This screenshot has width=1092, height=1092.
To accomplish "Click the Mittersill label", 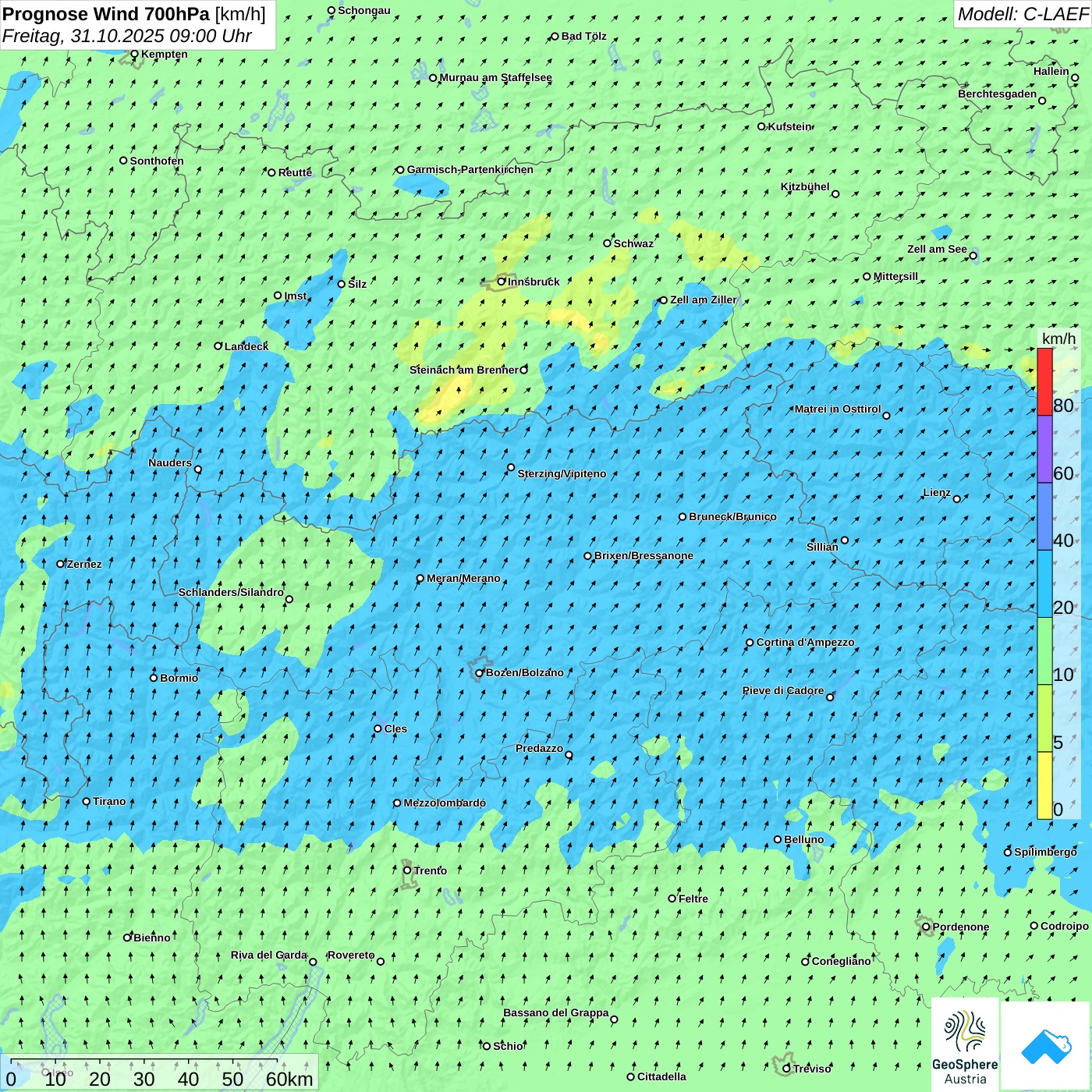I will 895,276.
